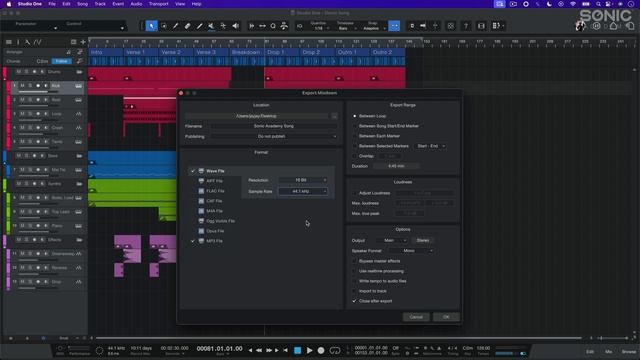640x360 pixels.
Task: Open the Snap Adaptive dropdown
Action: [373, 28]
